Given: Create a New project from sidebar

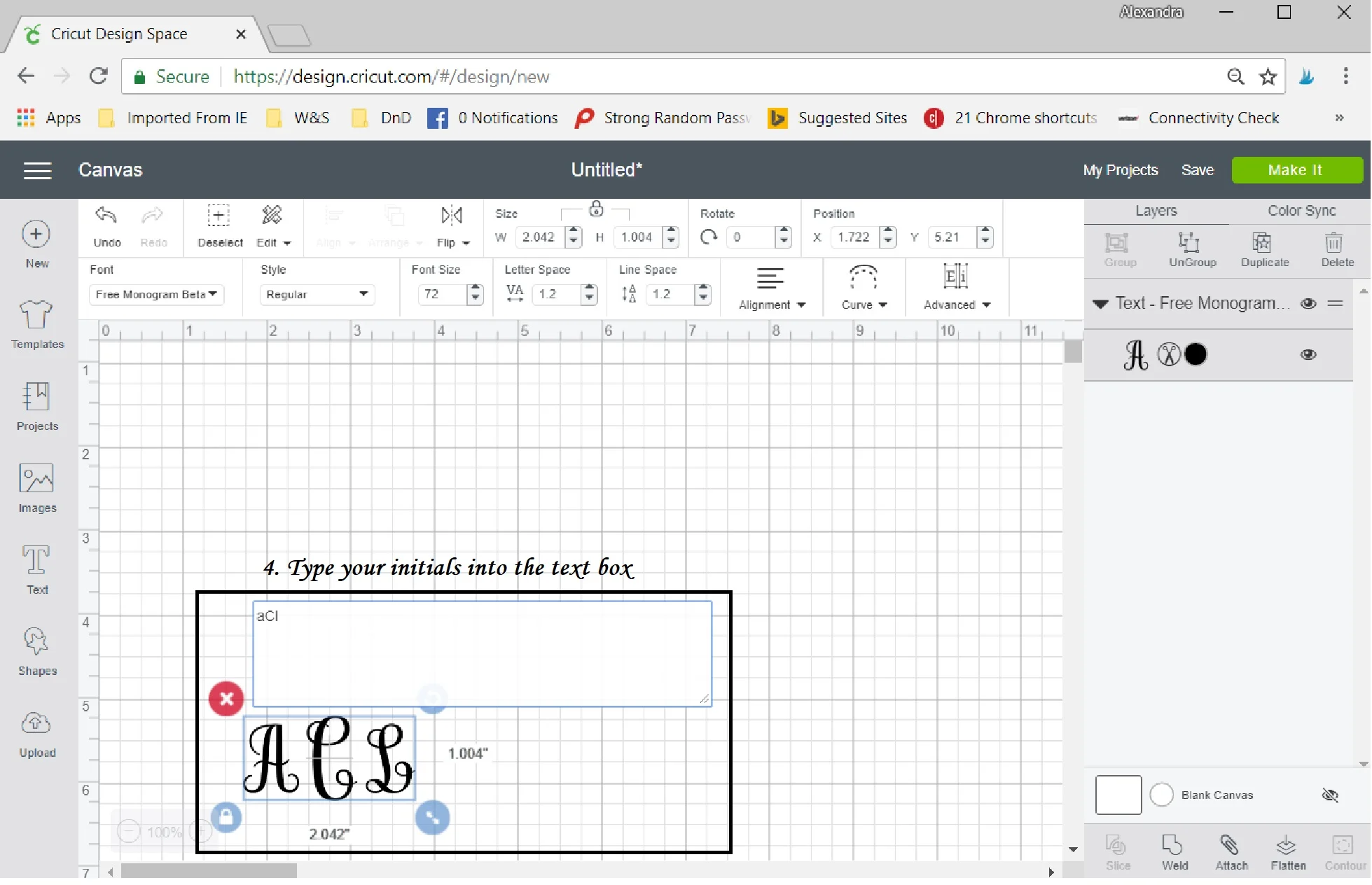Looking at the screenshot, I should pos(36,244).
